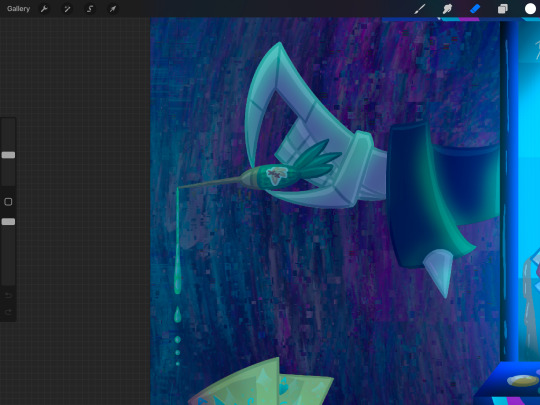Select the Paint brush tool
This screenshot has width=540, height=405.
(x=419, y=9)
